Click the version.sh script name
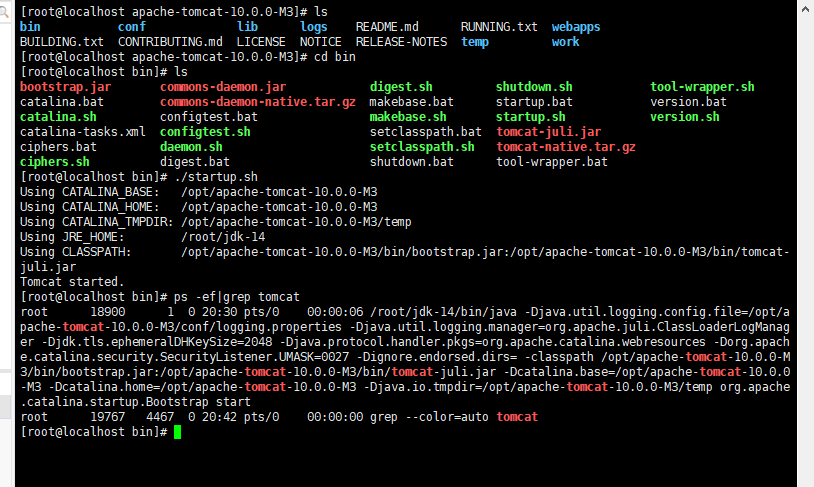 click(x=685, y=117)
